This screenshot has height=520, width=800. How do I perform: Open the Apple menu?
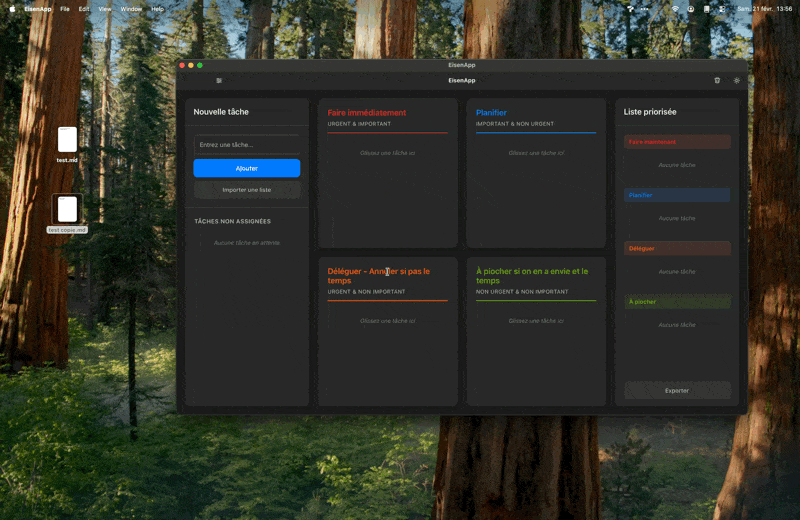12,9
